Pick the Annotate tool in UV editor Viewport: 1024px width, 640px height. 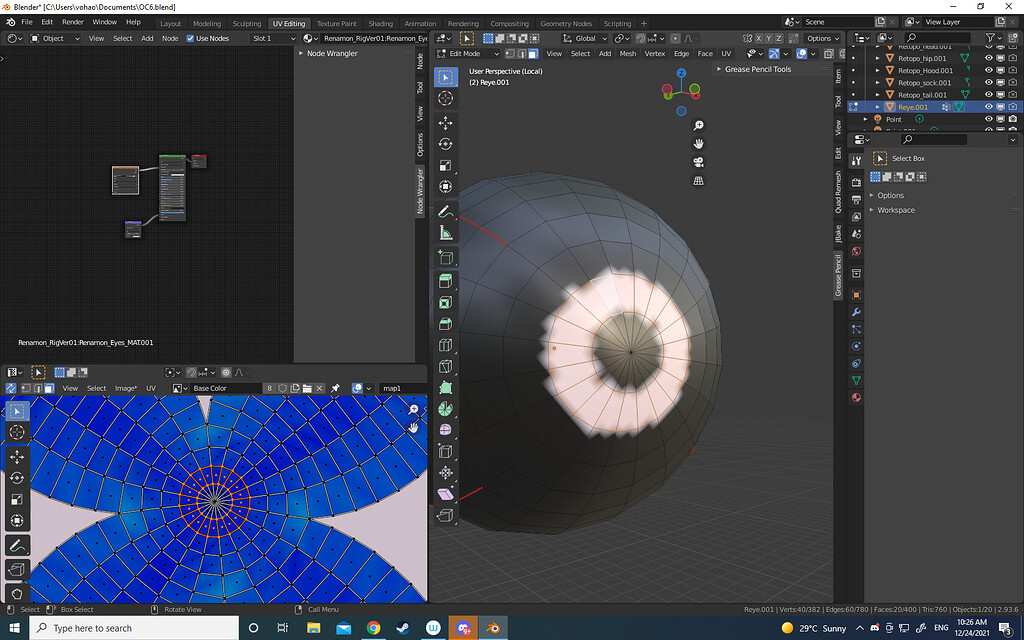[17, 546]
